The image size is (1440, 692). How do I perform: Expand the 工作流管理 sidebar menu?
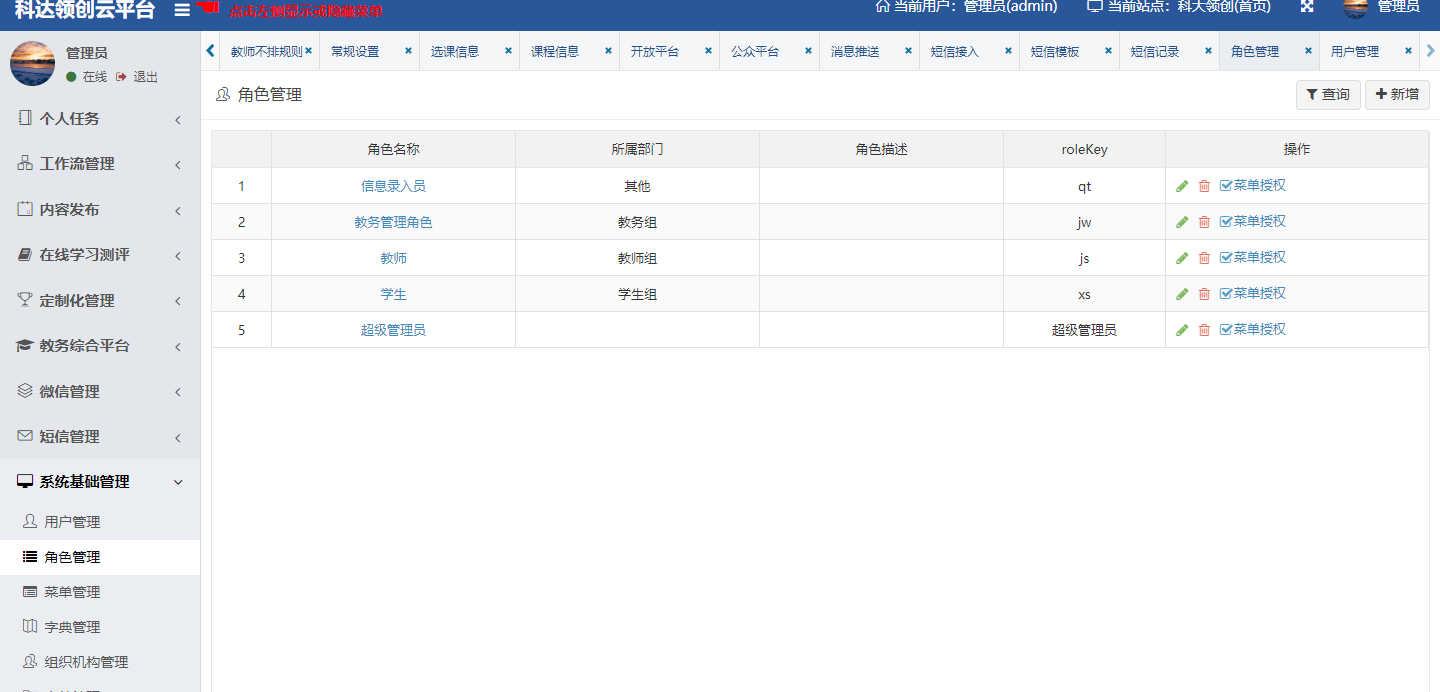tap(100, 164)
